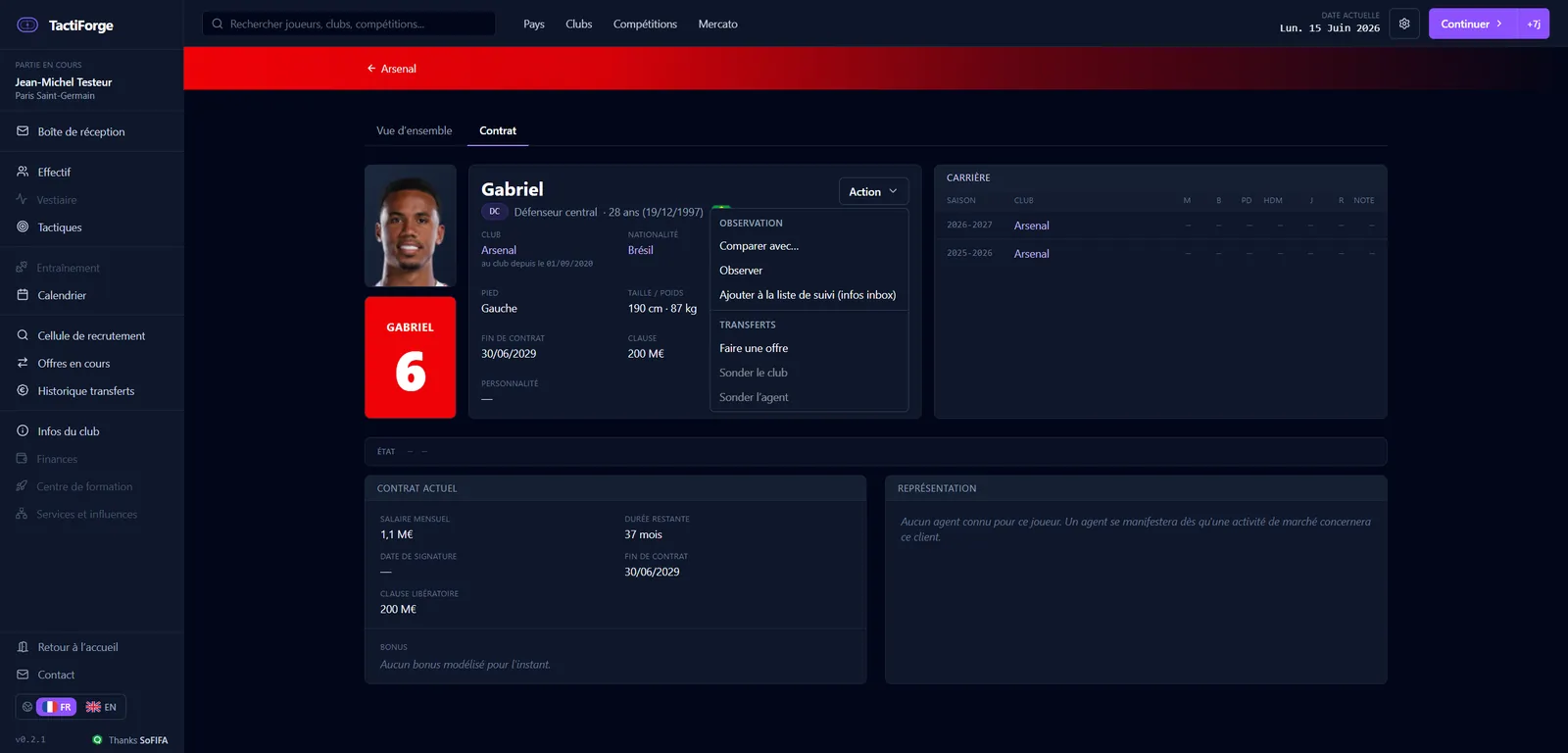Open the Calendrier calendar icon
This screenshot has height=753, width=1568.
[23, 295]
